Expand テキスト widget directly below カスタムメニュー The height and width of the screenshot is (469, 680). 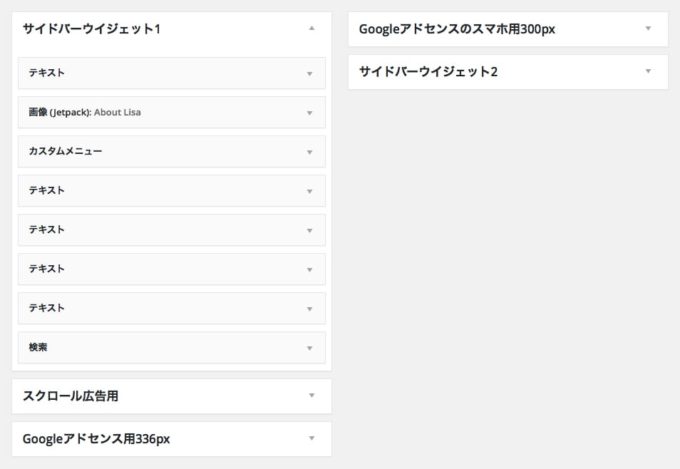[310, 191]
